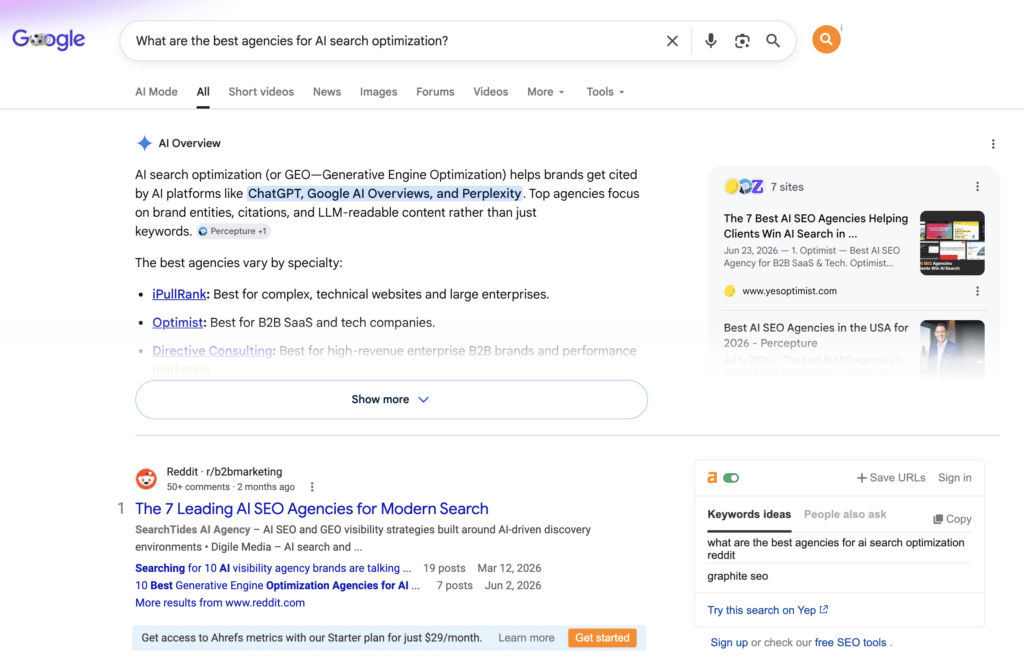Click the yesoptimist article thumbnail
This screenshot has width=1024, height=671.
(x=952, y=242)
